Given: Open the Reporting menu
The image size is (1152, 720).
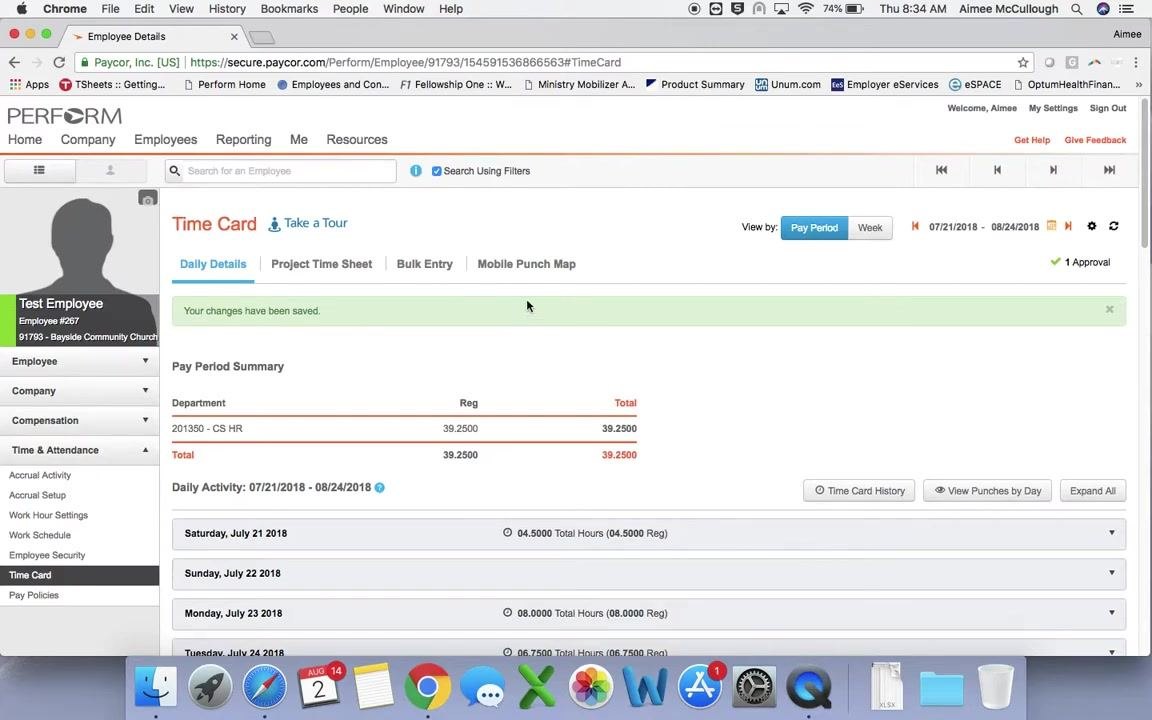Looking at the screenshot, I should click(243, 140).
